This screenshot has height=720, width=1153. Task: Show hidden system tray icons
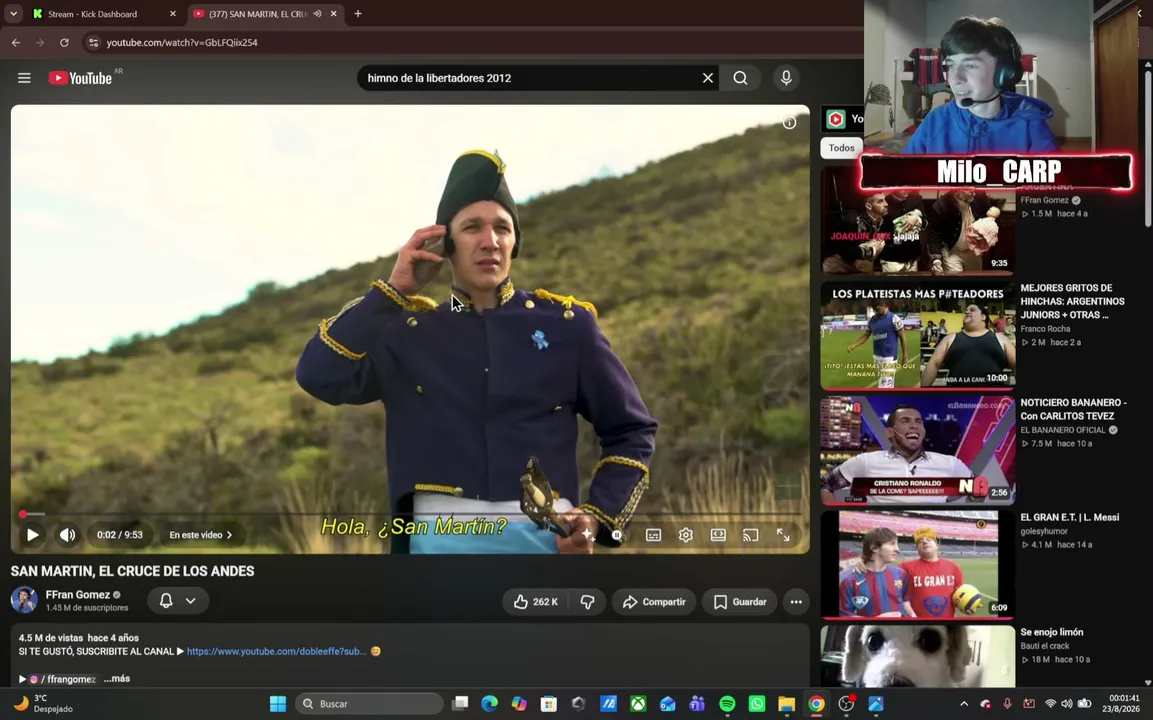coord(964,704)
